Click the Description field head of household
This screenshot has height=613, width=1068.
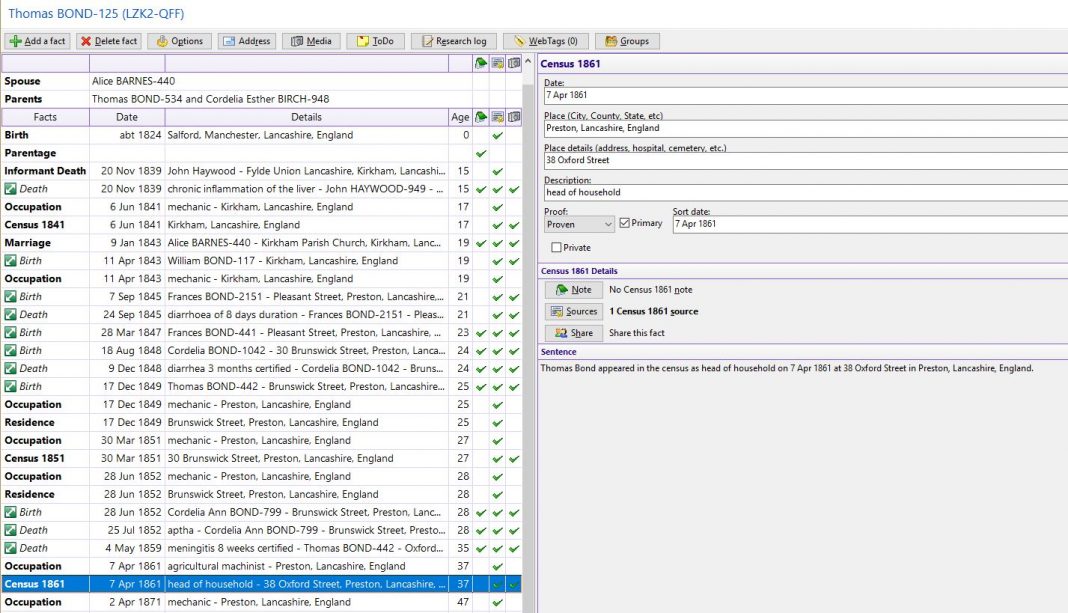(805, 192)
